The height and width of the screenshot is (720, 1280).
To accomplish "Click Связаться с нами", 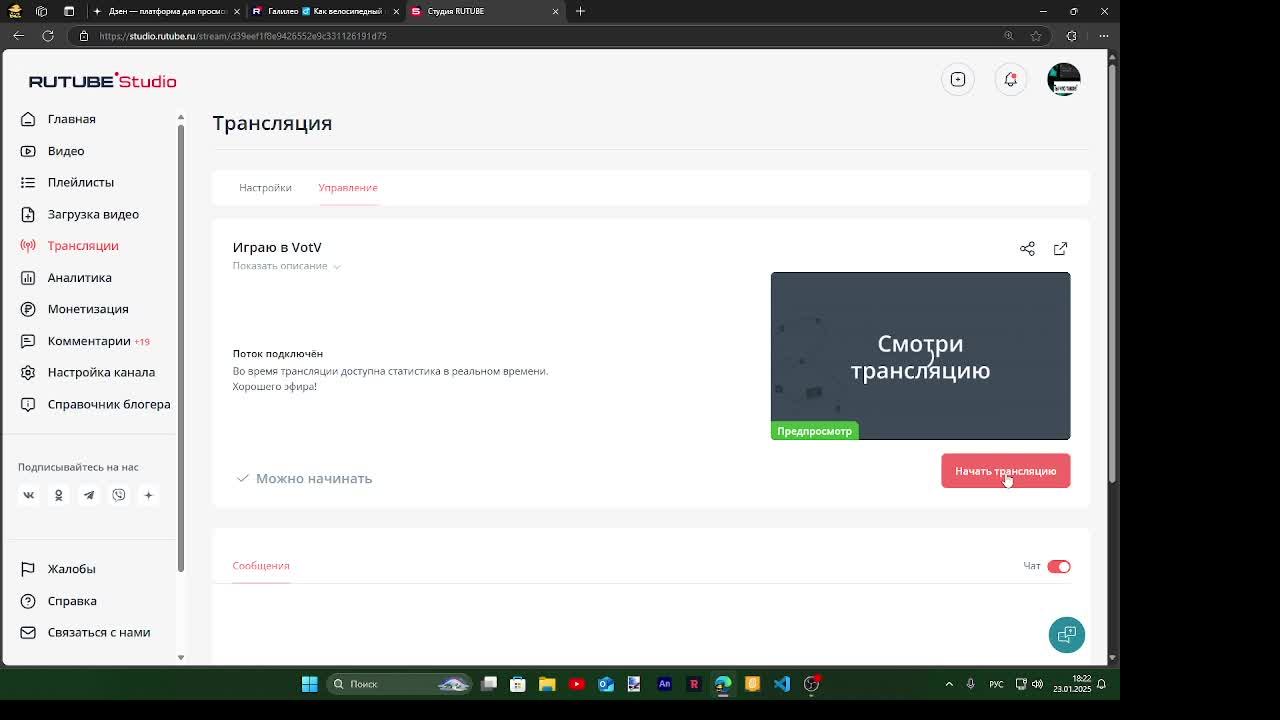I will click(x=86, y=632).
